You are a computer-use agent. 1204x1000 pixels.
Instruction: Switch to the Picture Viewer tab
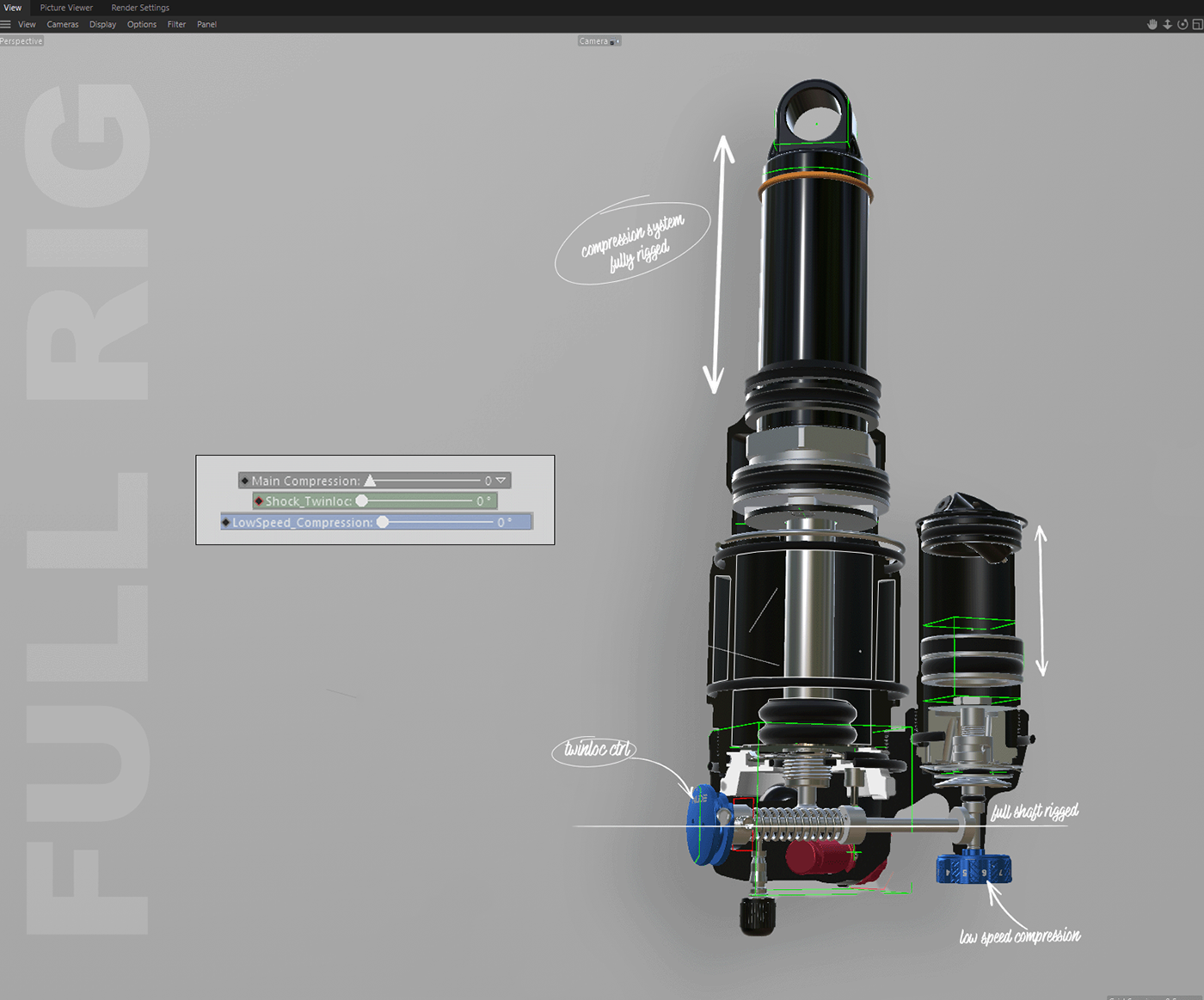pyautogui.click(x=66, y=8)
